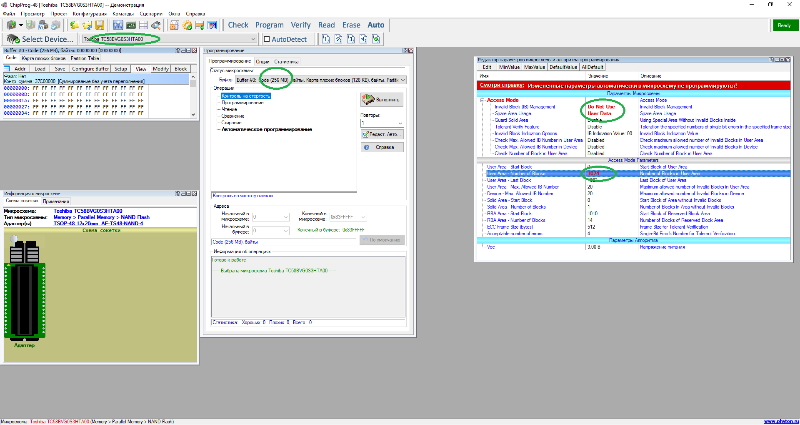Click the Auto command in the toolbar

[376, 25]
